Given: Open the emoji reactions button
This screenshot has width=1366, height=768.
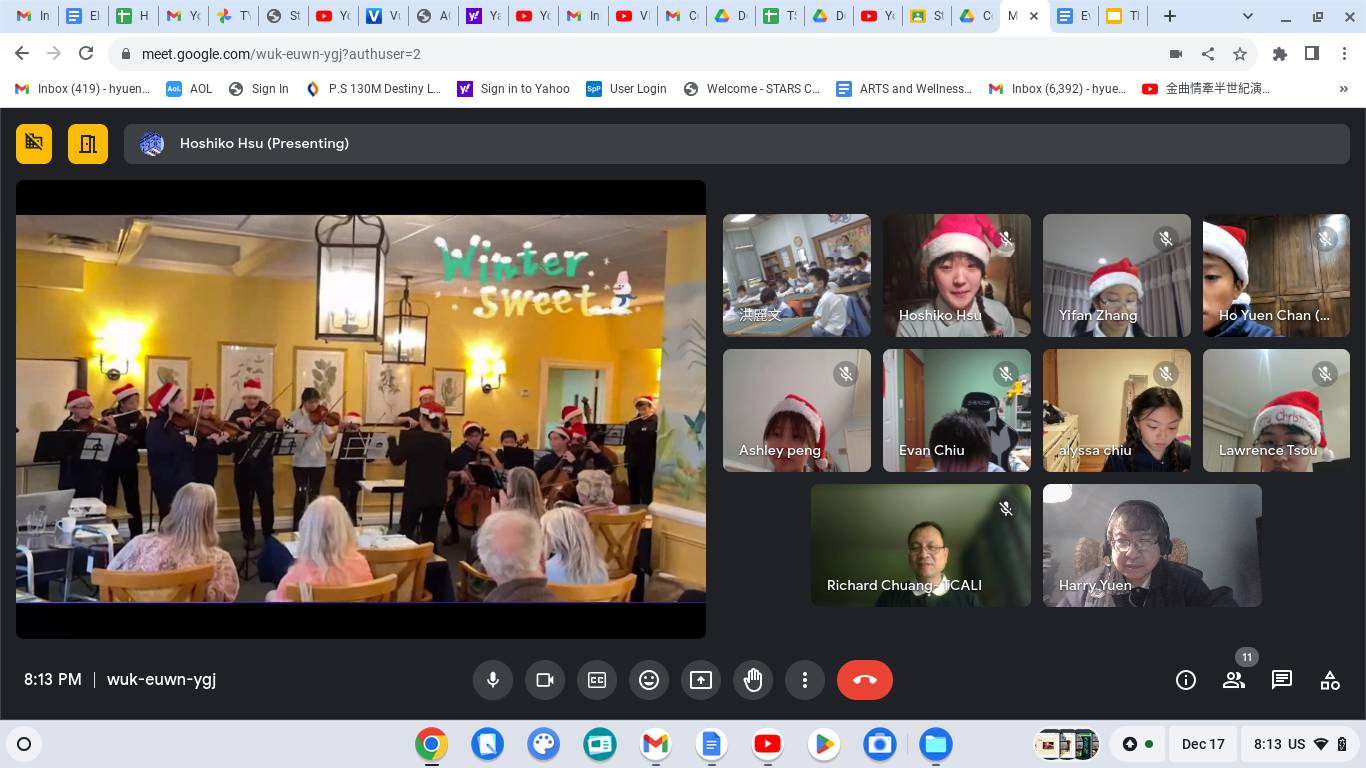Looking at the screenshot, I should click(x=649, y=680).
